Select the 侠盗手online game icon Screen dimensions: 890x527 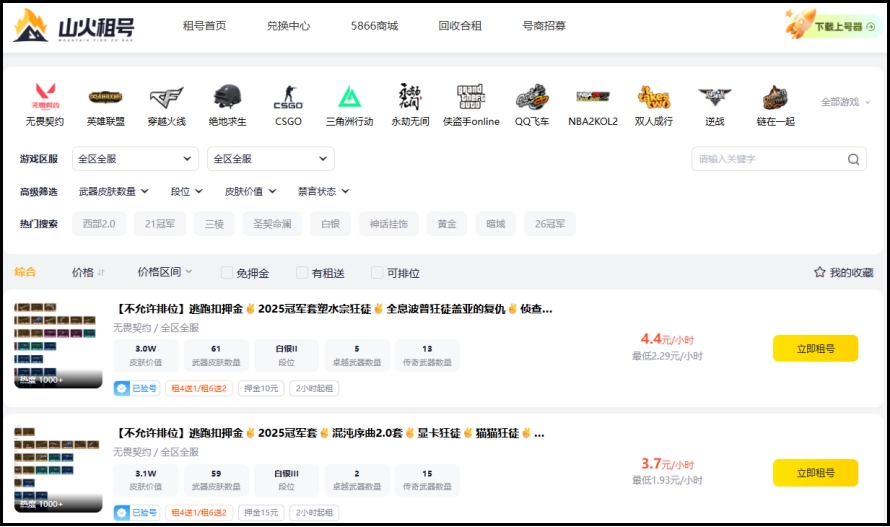click(x=471, y=97)
